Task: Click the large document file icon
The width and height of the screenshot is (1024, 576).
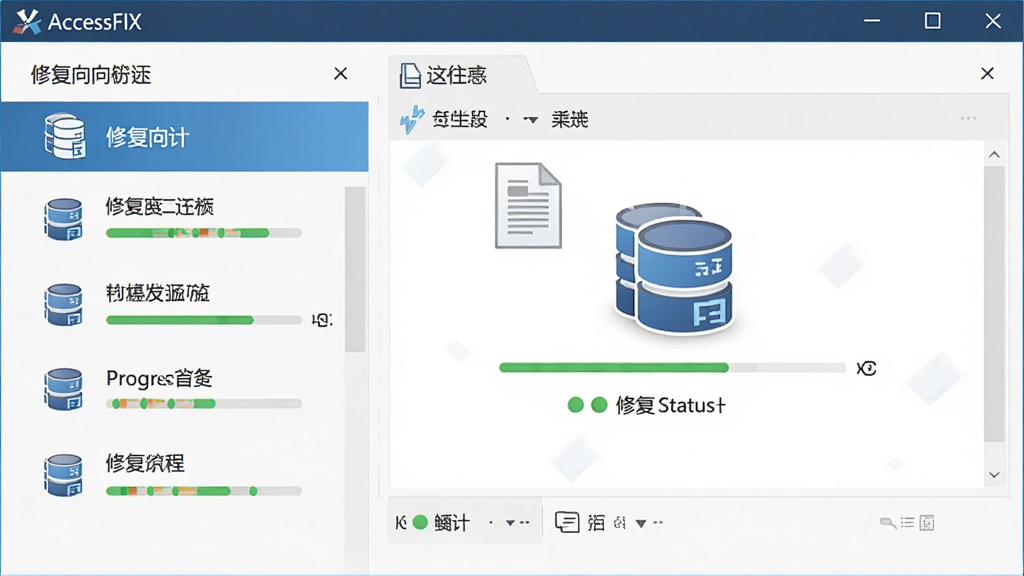Action: [x=528, y=206]
